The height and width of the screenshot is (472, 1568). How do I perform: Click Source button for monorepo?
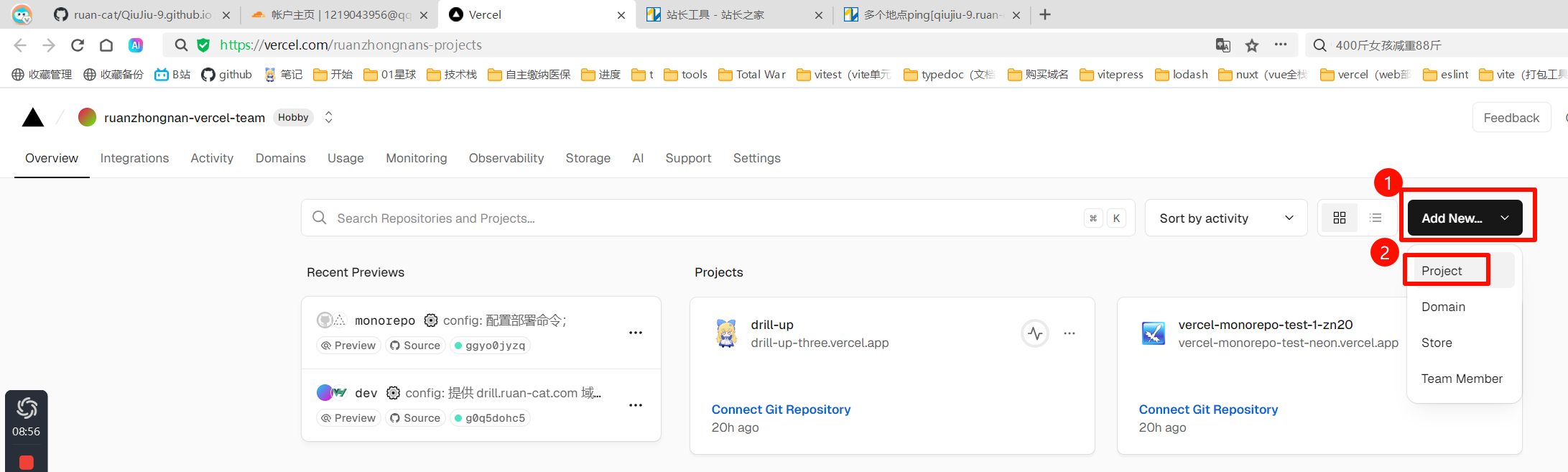point(415,346)
